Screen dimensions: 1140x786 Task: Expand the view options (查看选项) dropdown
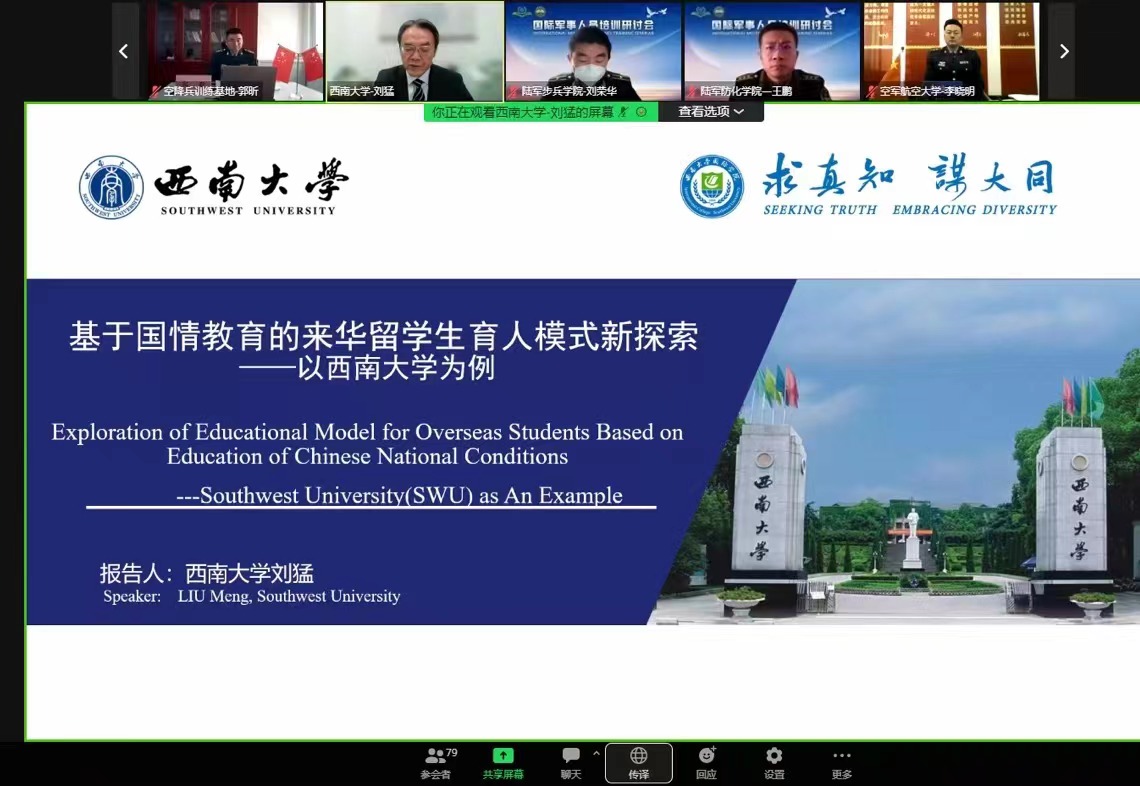711,112
